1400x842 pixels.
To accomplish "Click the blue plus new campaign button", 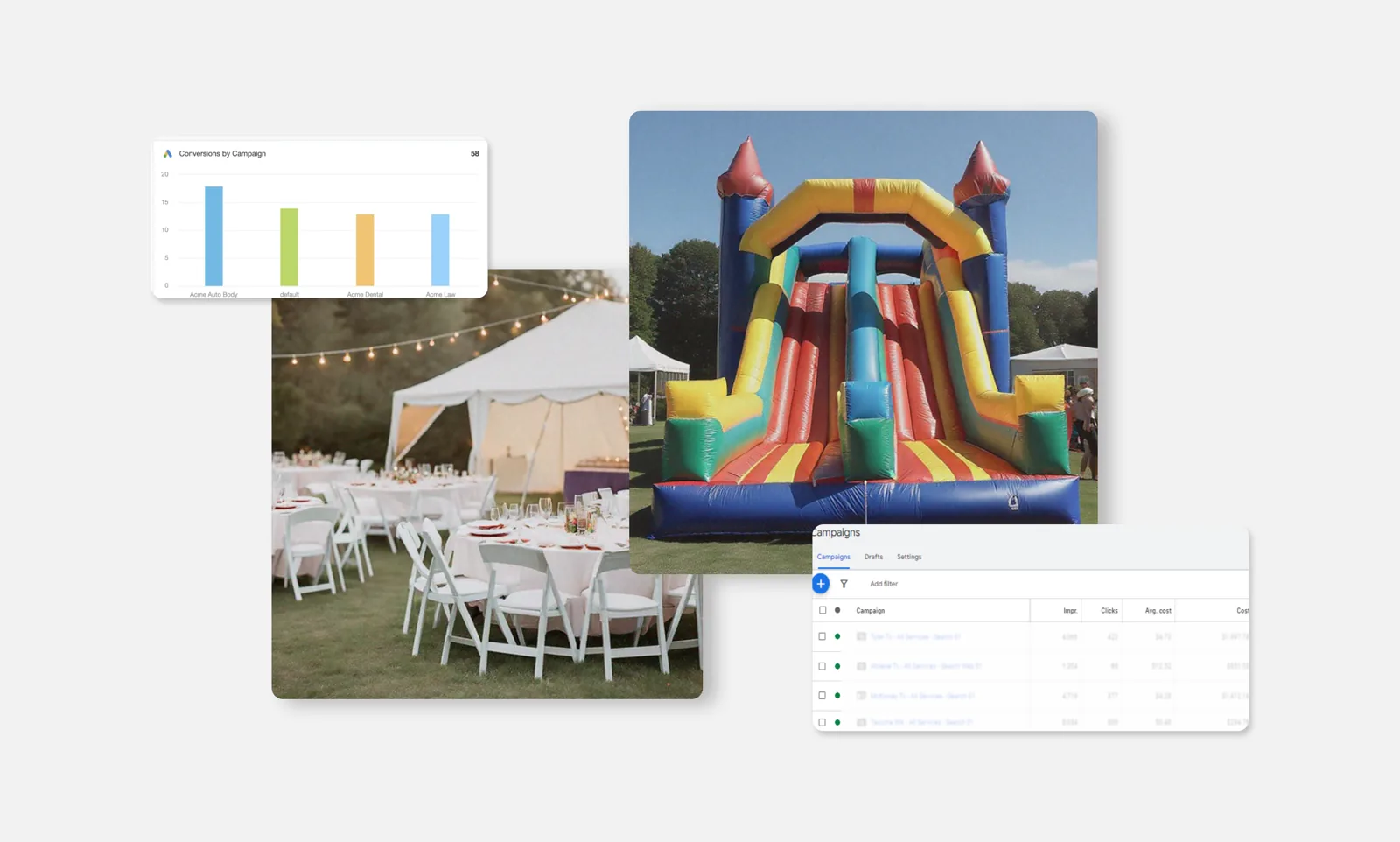I will [x=821, y=583].
